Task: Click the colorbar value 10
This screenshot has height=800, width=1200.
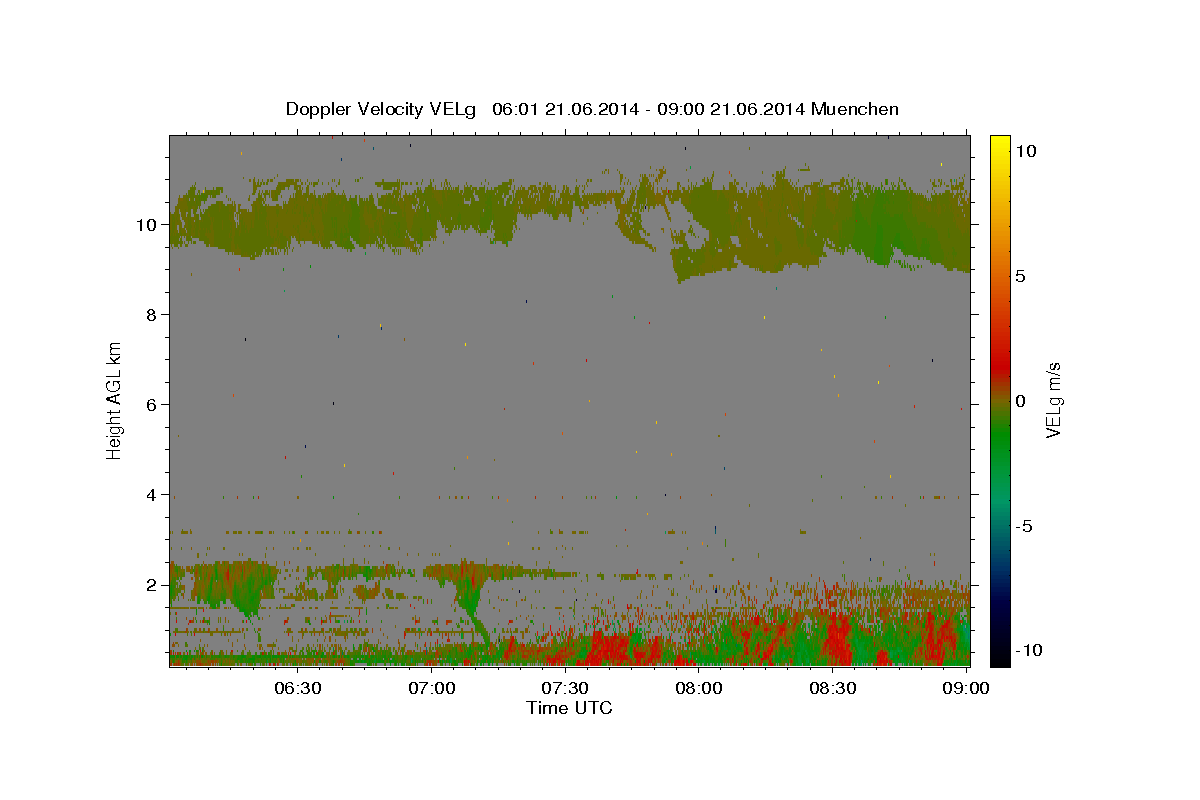Action: tap(1025, 151)
